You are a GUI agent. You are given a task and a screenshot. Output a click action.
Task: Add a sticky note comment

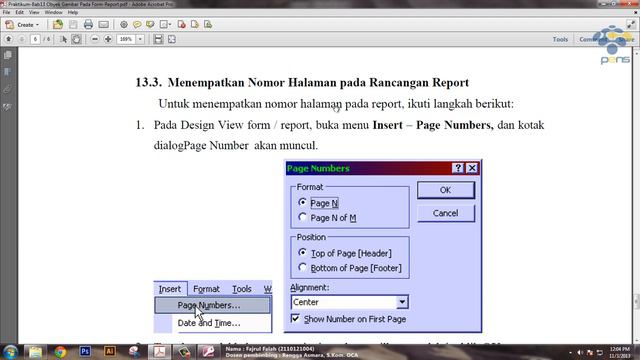(x=137, y=24)
